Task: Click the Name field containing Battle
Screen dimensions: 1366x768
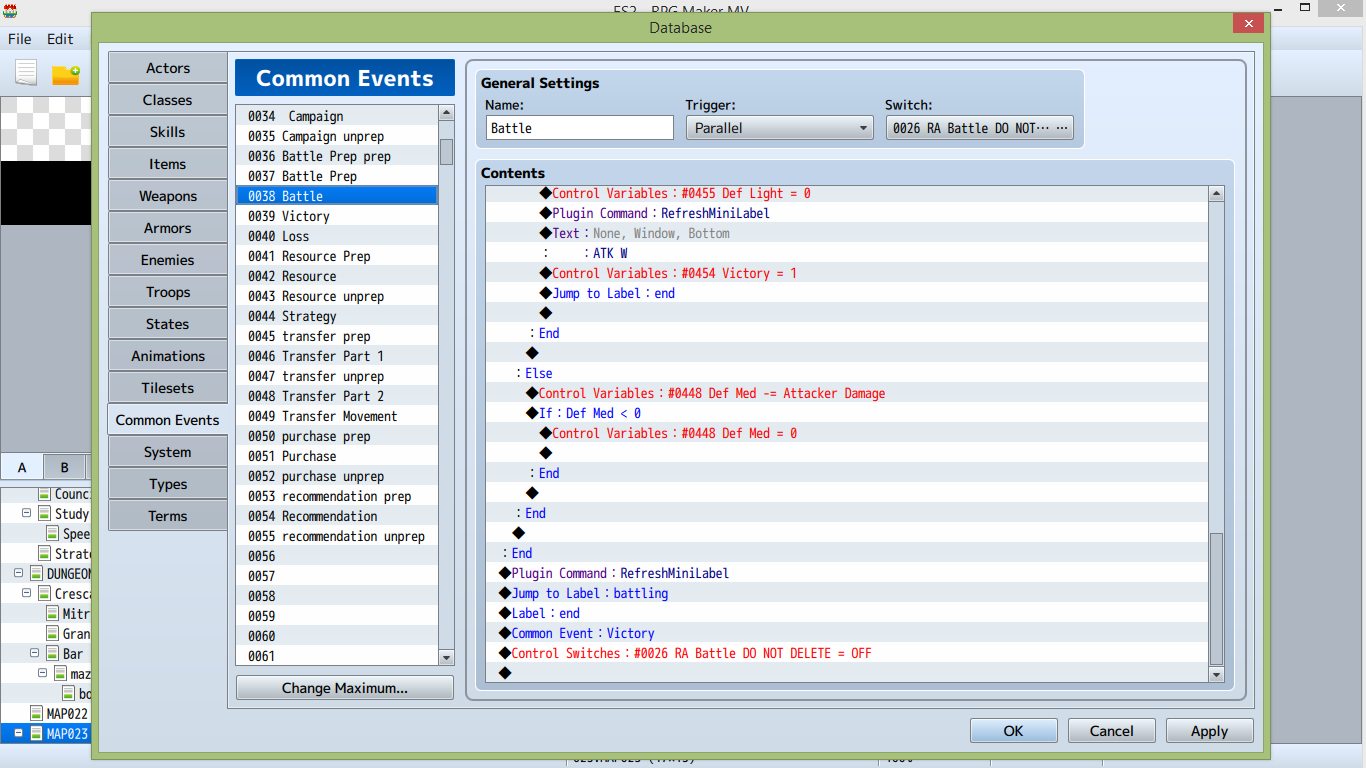Action: pyautogui.click(x=580, y=128)
